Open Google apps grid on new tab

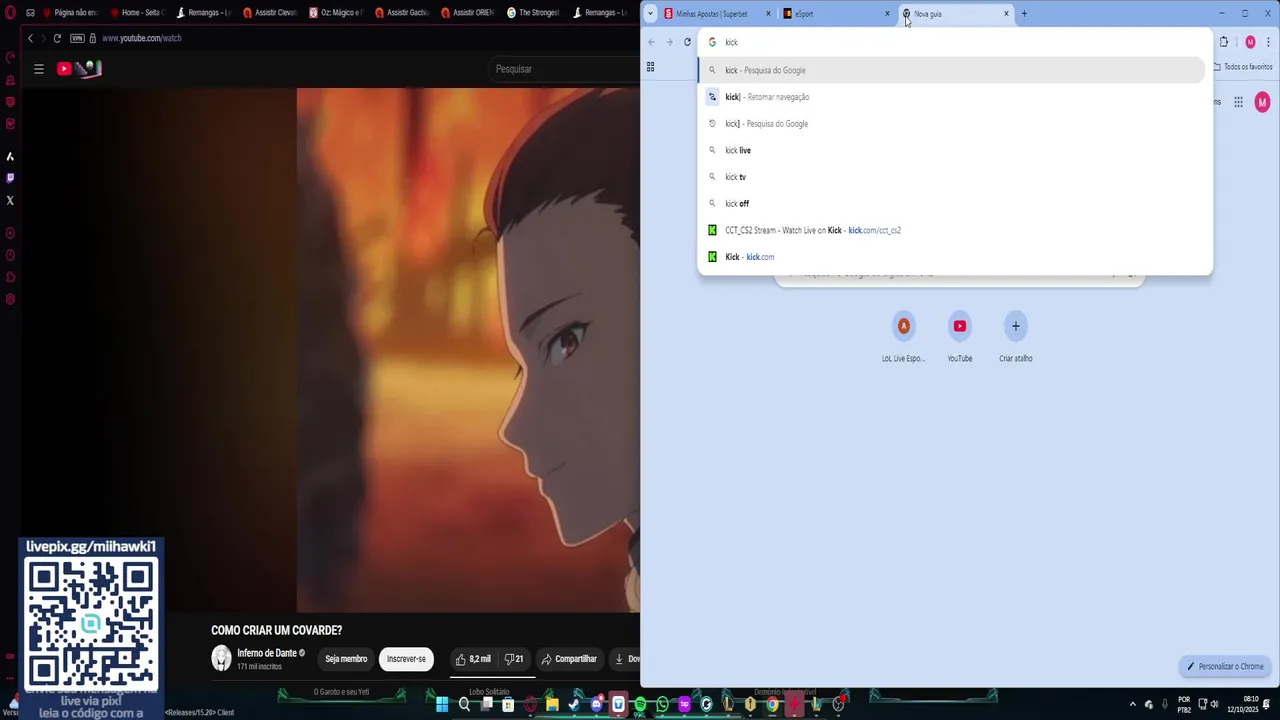point(1238,102)
